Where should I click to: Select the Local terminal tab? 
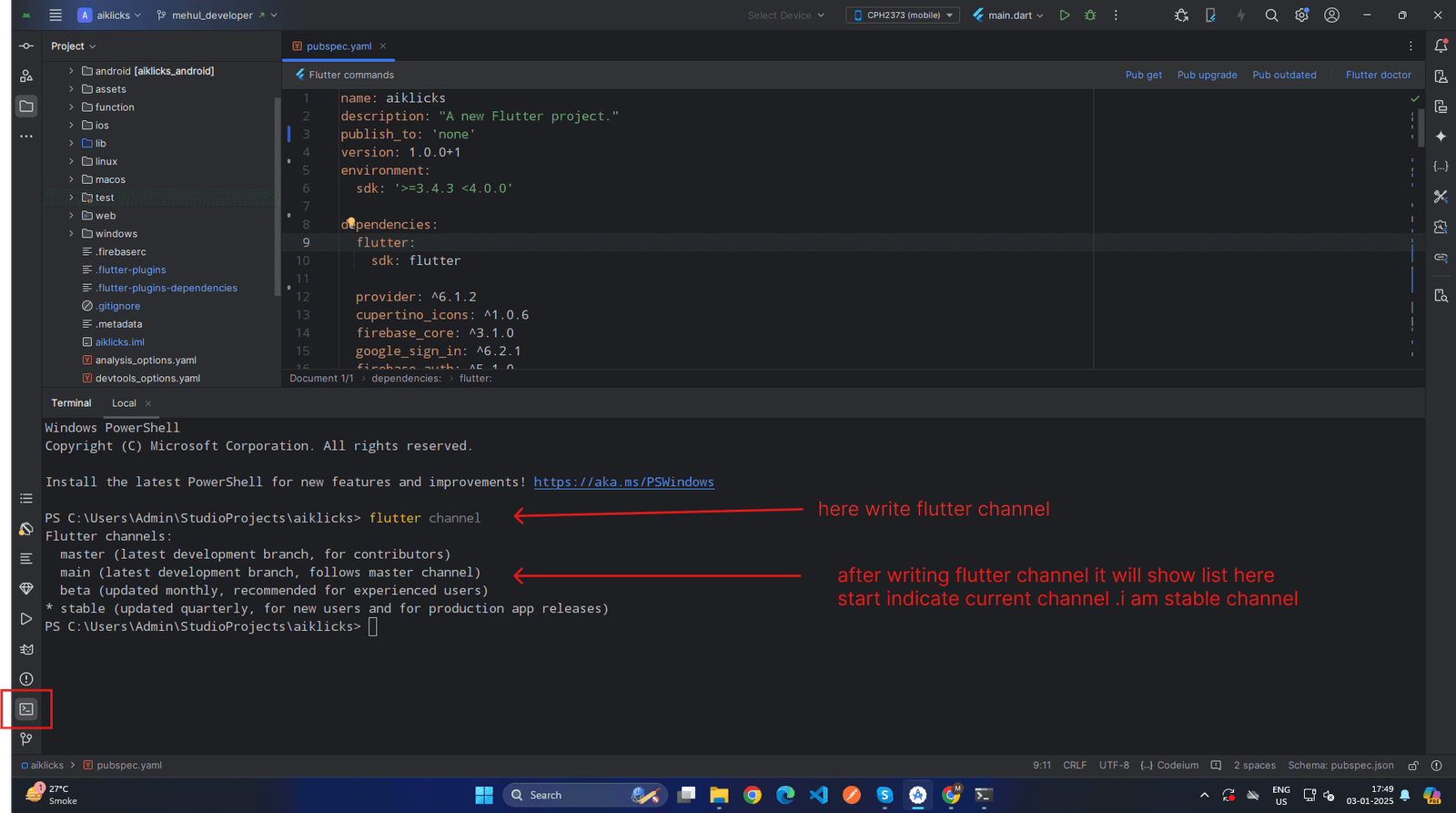(x=124, y=403)
